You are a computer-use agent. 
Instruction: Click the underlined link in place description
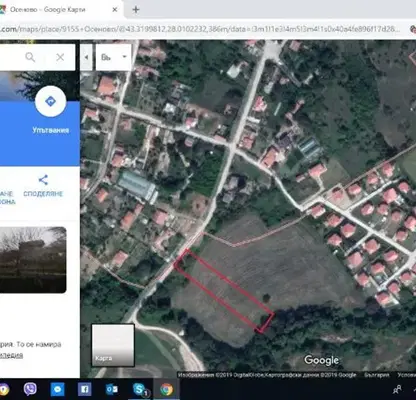[11, 355]
